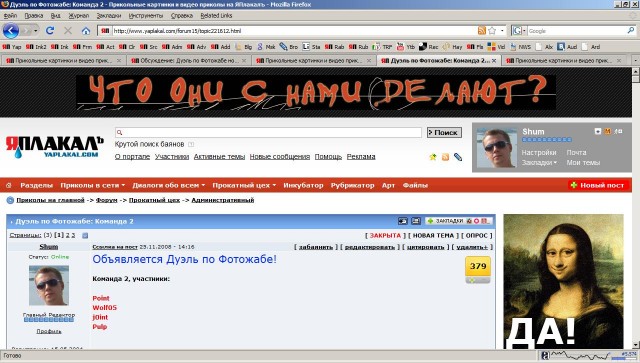Open the Активные темы link
This screenshot has height=363, width=640.
point(219,157)
